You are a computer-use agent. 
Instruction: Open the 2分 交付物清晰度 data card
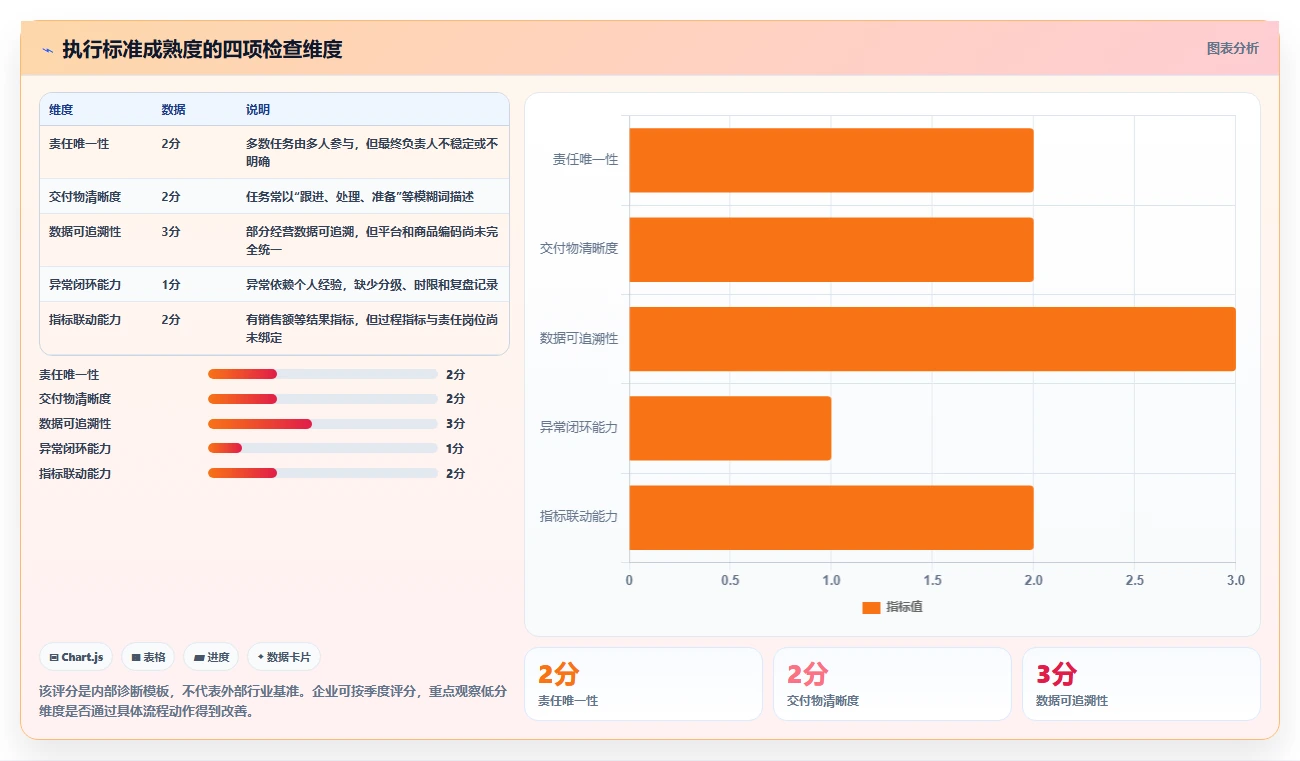[x=892, y=684]
